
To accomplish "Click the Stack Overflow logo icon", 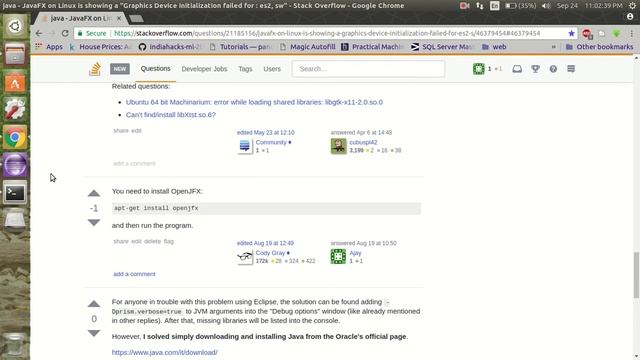I will tap(95, 69).
